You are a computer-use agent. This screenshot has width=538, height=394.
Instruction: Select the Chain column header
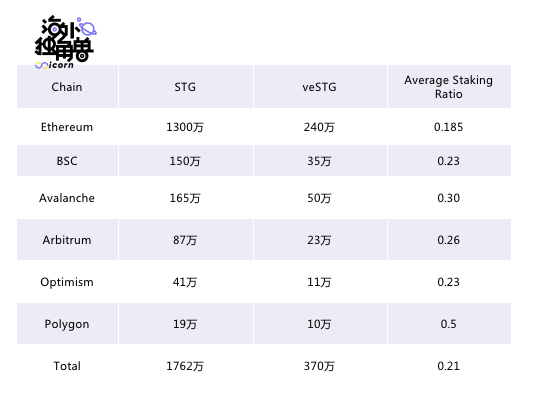coord(67,87)
